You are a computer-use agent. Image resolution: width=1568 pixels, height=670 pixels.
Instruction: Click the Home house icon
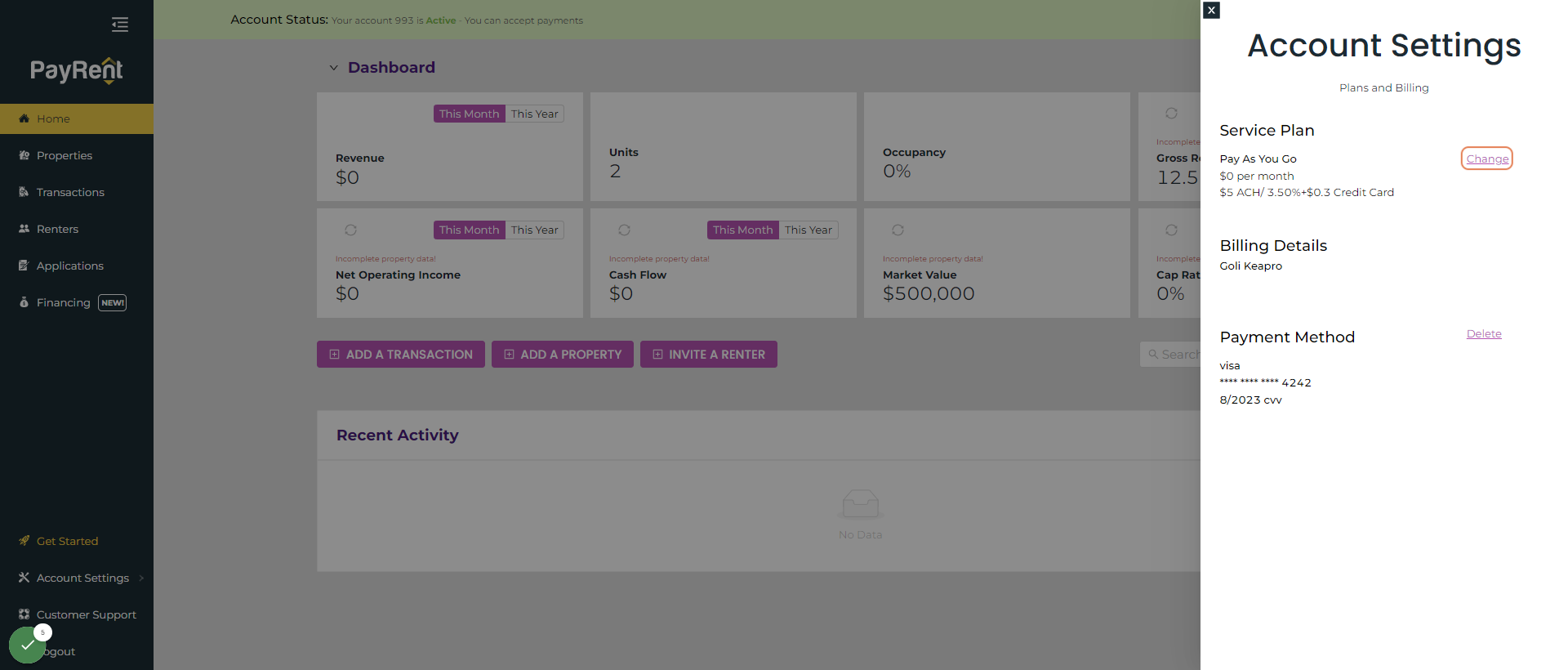(x=24, y=118)
